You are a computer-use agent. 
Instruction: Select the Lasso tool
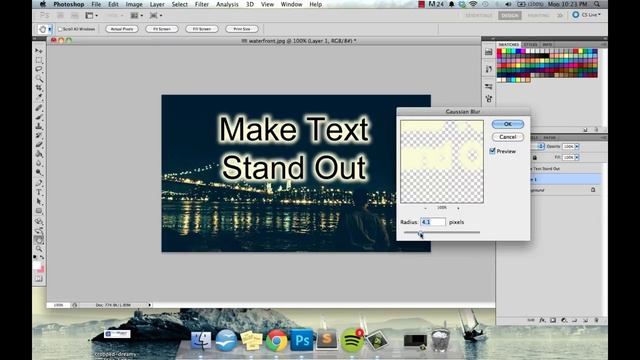point(39,69)
